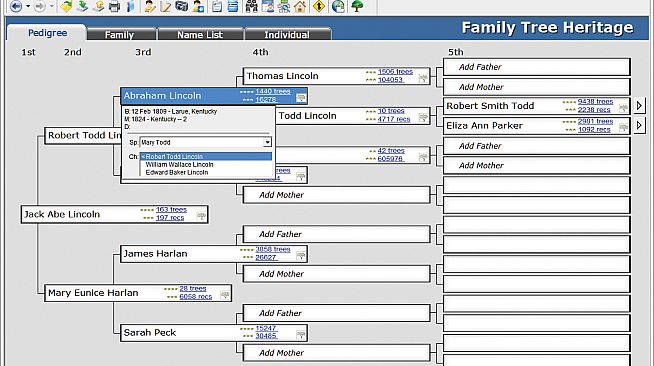The image size is (654, 366).
Task: Click the flag icon beside Jack Abe Lincoln
Action: point(201,216)
